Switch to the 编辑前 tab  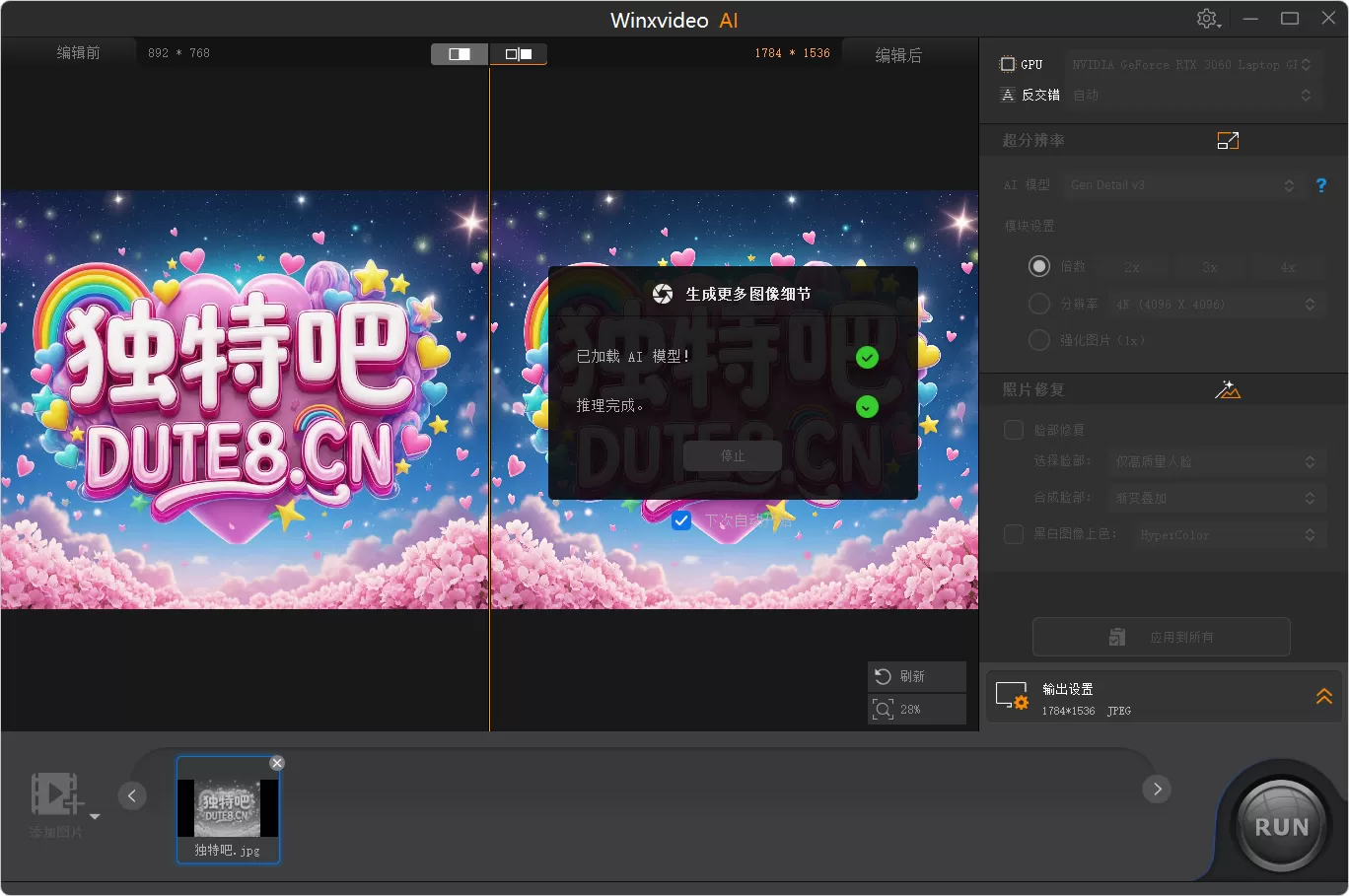tap(79, 53)
